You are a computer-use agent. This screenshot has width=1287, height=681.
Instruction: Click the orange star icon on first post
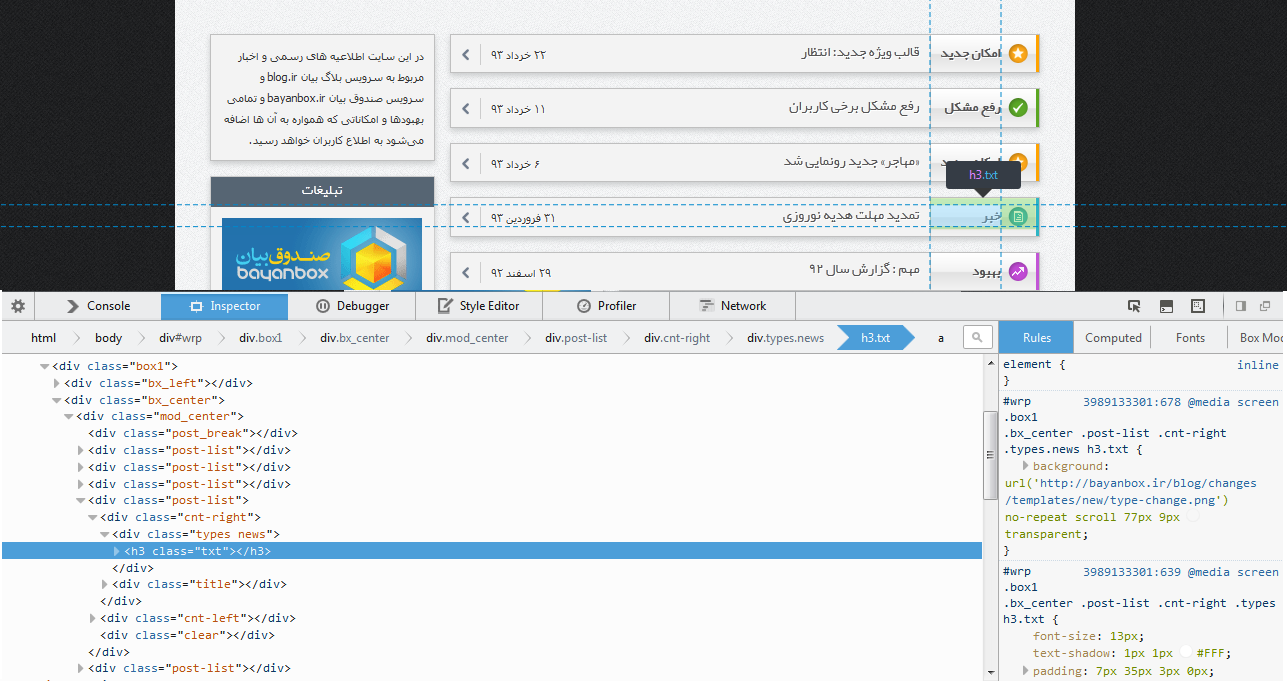[x=1018, y=53]
